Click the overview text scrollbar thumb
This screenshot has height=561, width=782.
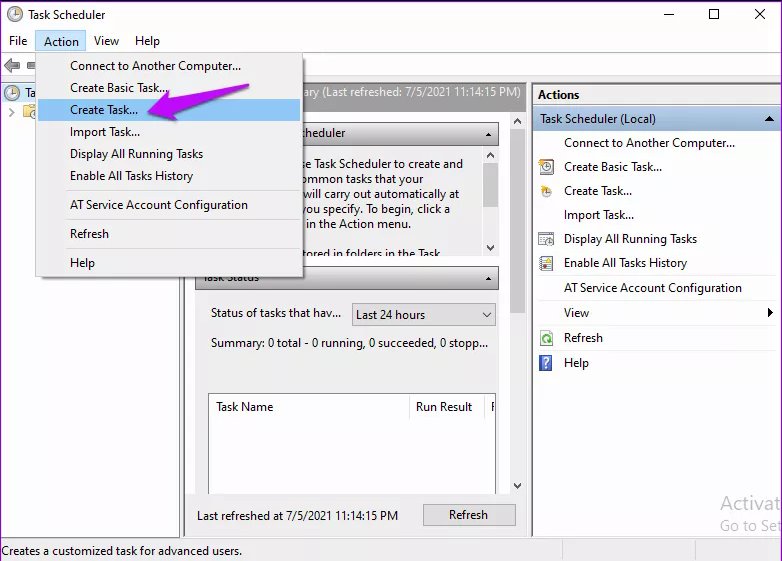pos(490,185)
